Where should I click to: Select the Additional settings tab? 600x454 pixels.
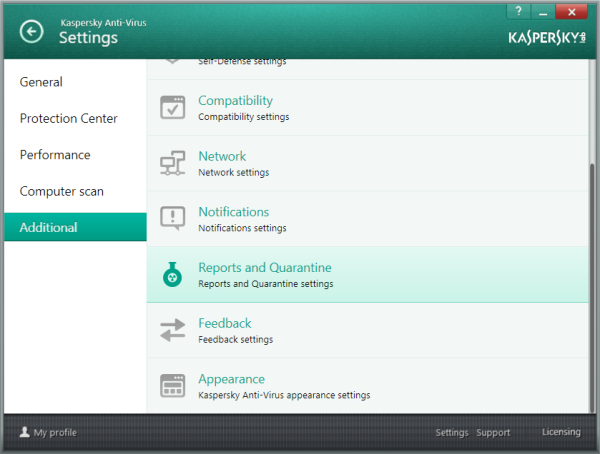[48, 227]
